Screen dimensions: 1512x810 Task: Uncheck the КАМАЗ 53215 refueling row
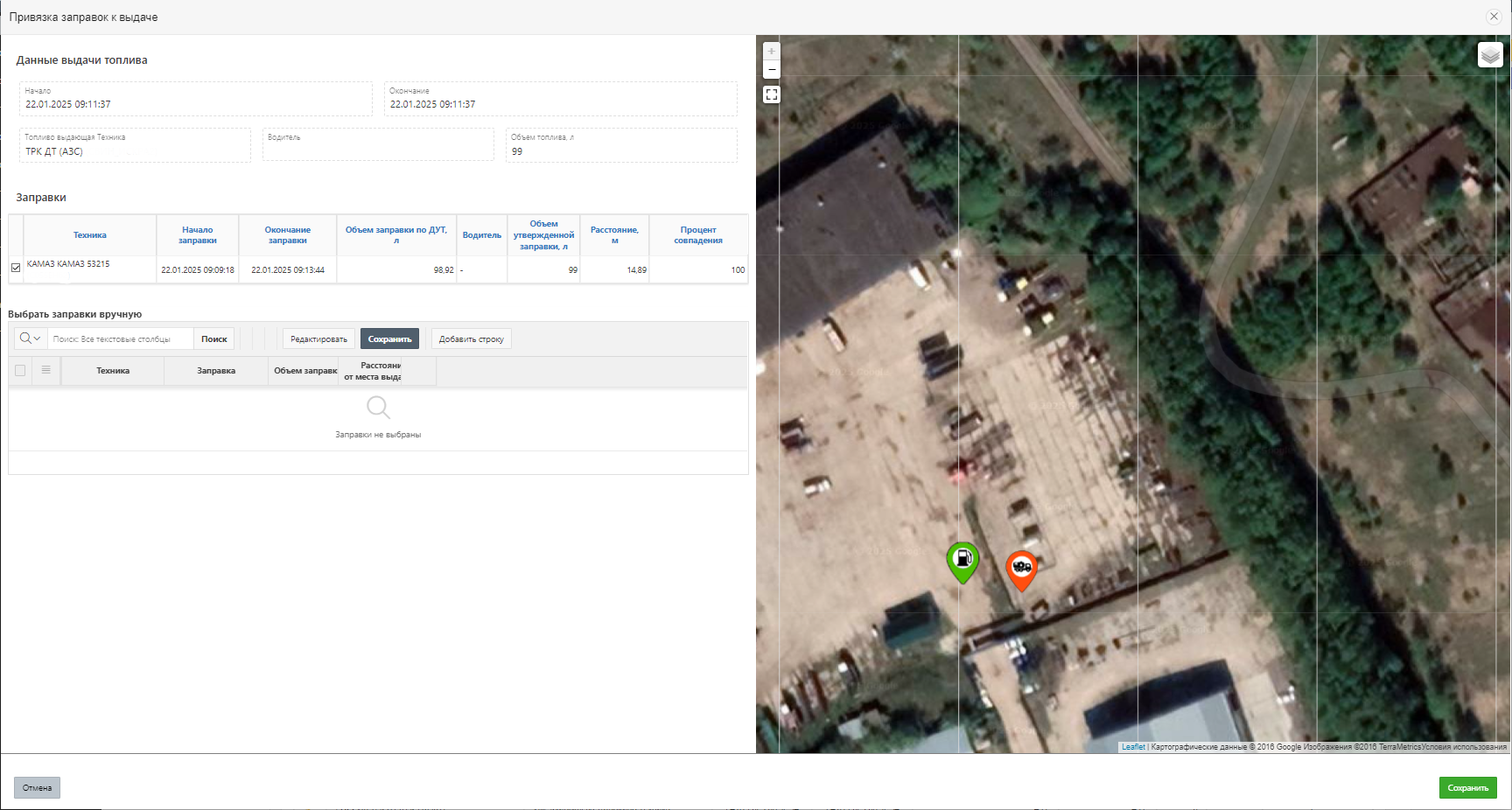point(16,268)
